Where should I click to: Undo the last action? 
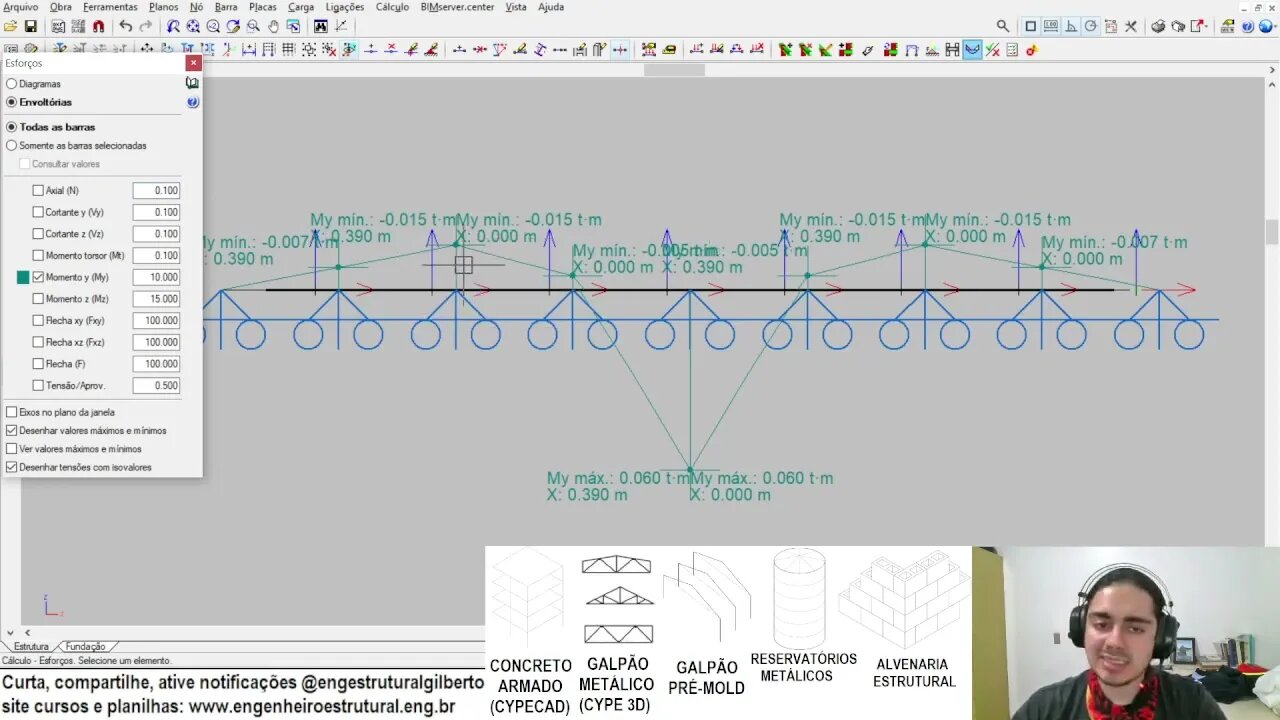pyautogui.click(x=125, y=26)
